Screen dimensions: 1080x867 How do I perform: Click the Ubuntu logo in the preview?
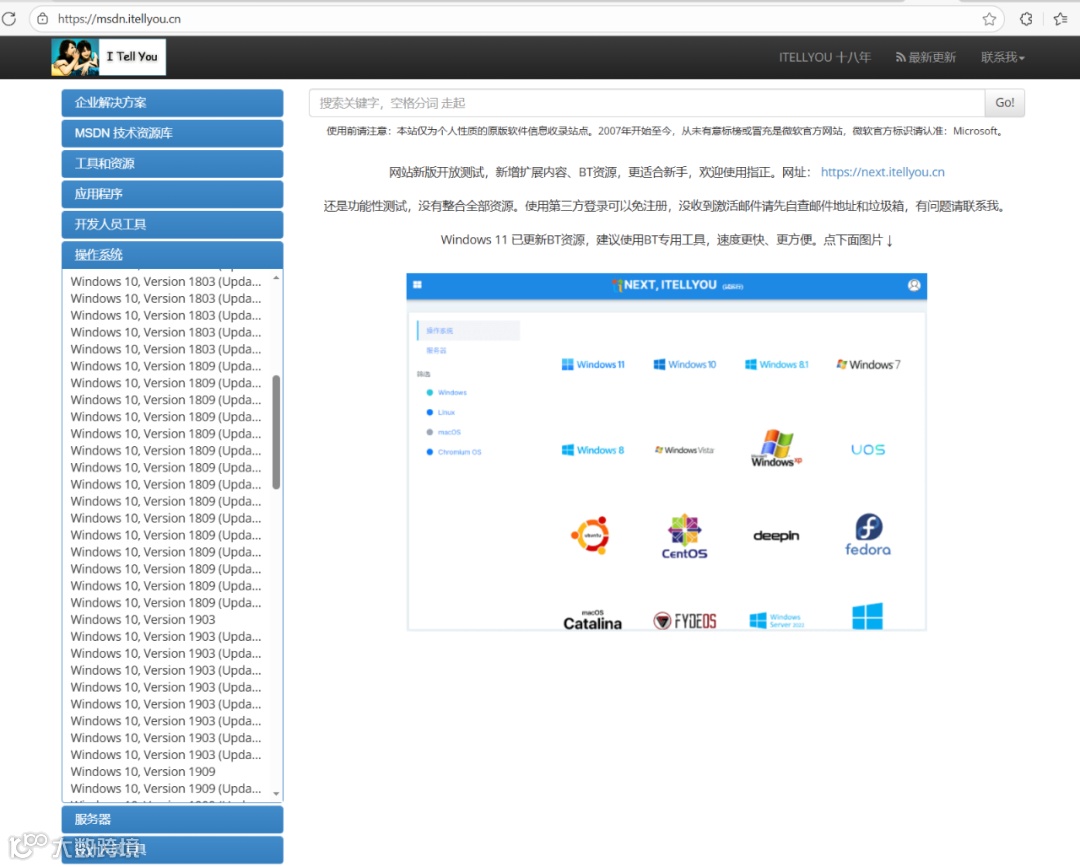coord(591,534)
